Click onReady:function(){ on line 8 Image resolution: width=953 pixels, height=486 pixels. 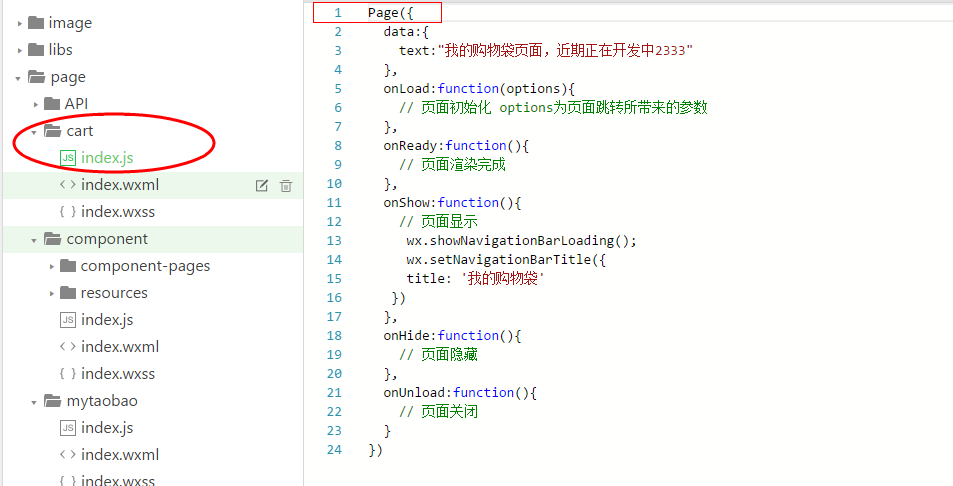tap(456, 146)
